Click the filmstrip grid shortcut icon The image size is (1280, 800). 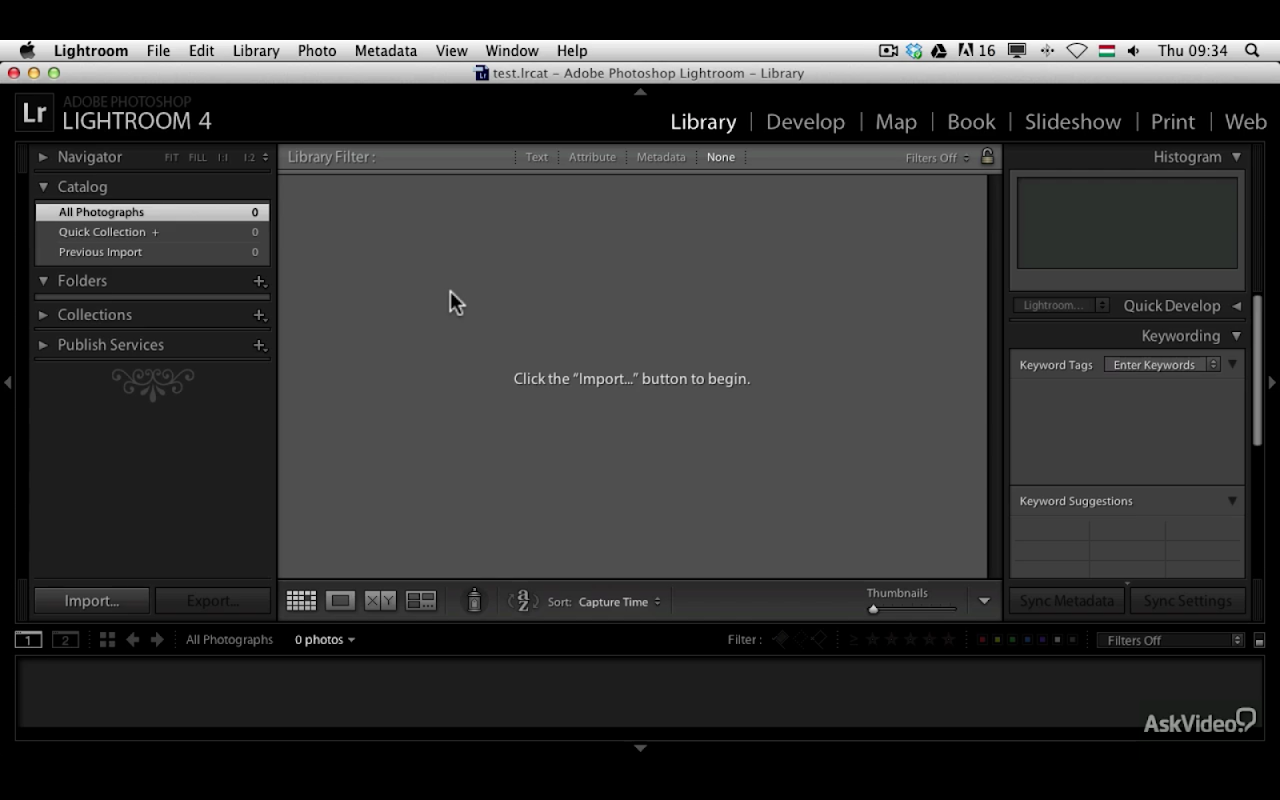[107, 640]
